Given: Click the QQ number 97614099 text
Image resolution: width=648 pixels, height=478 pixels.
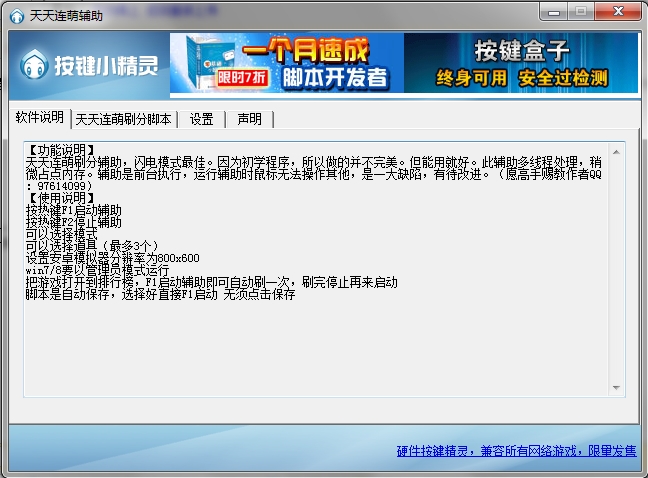Looking at the screenshot, I should coord(61,186).
